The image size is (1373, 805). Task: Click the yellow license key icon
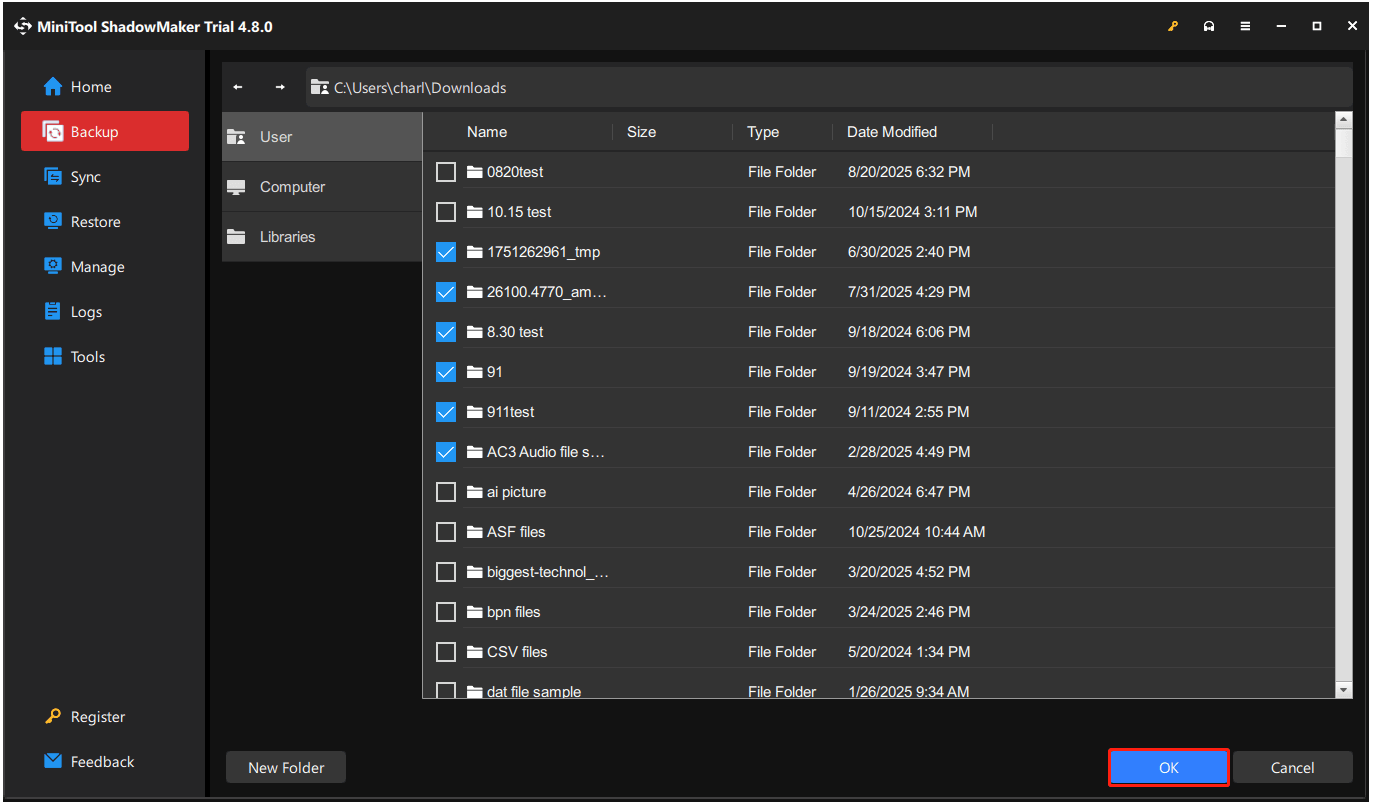[x=1172, y=26]
